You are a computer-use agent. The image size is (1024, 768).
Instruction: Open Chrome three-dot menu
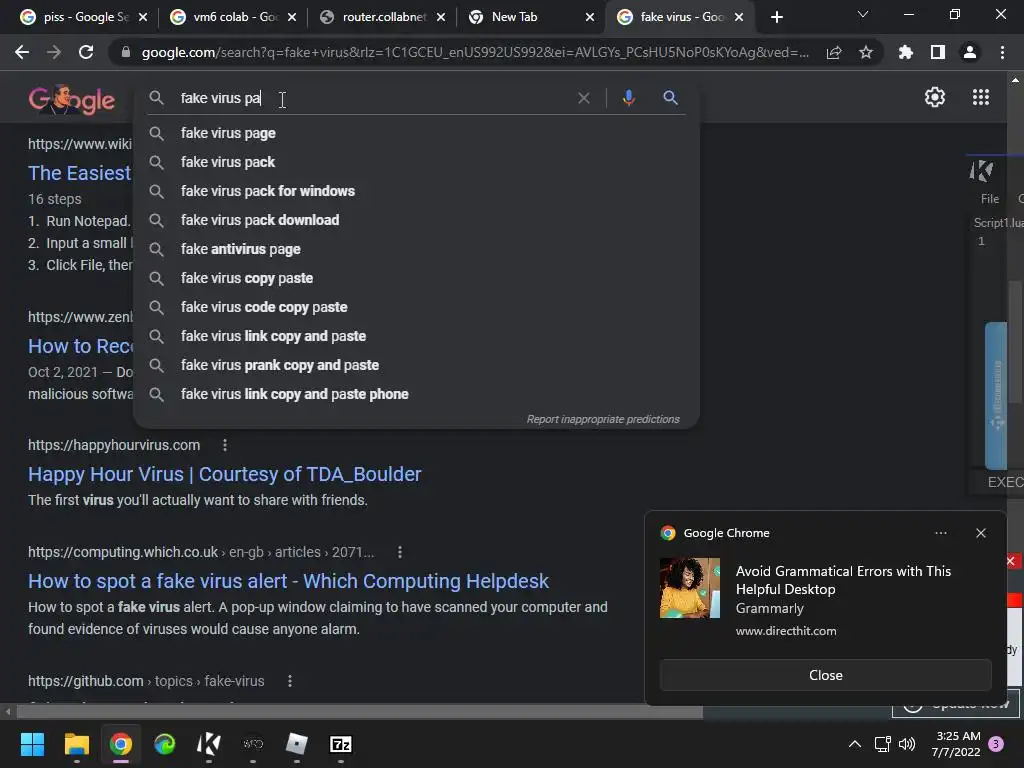click(x=1002, y=52)
